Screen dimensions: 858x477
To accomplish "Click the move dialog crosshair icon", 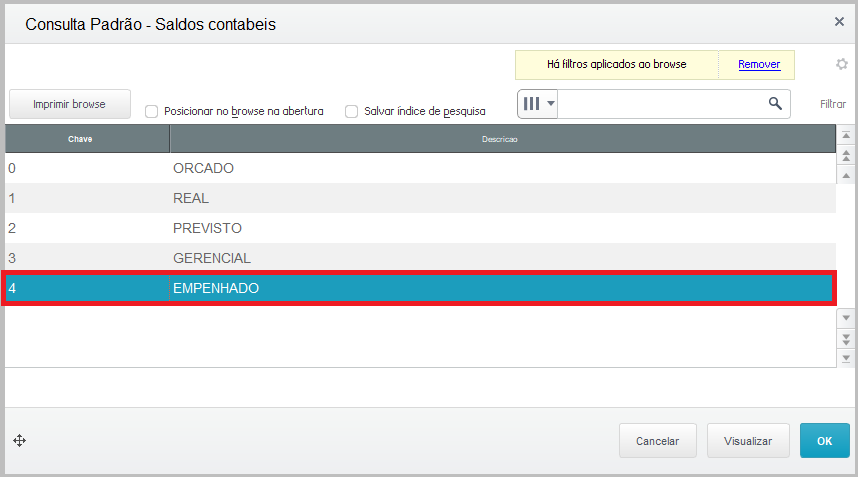I will coord(19,441).
